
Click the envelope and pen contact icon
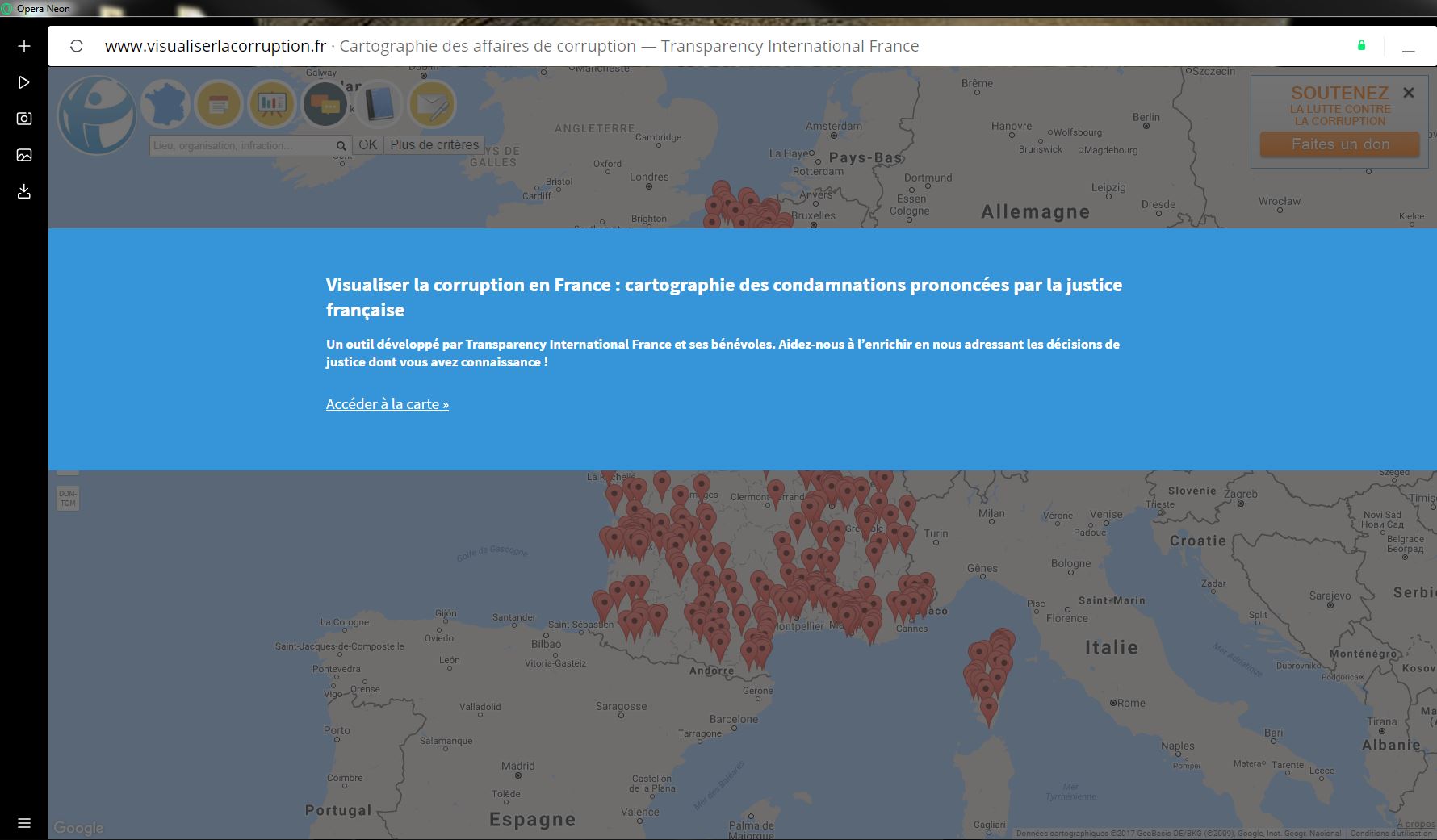click(432, 105)
